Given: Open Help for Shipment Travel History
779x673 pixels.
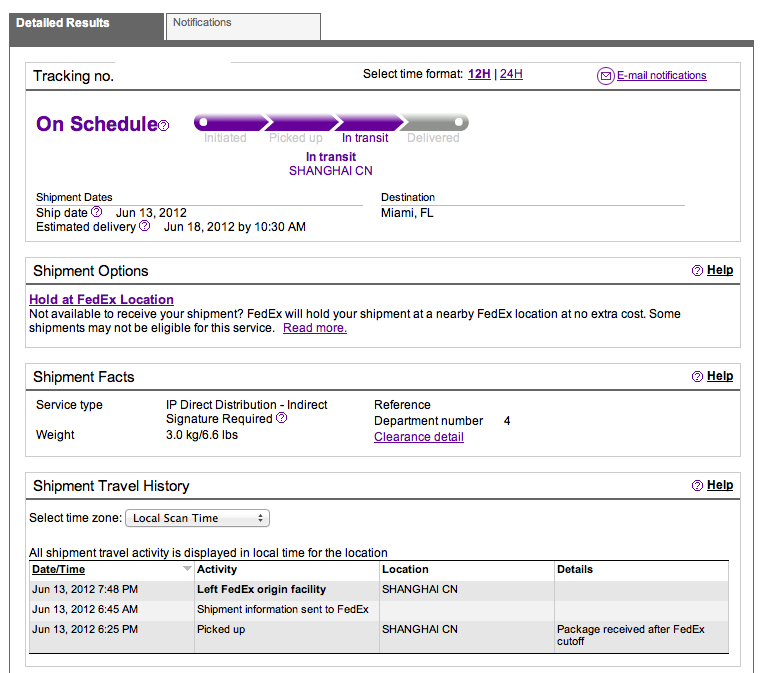Looking at the screenshot, I should (720, 485).
